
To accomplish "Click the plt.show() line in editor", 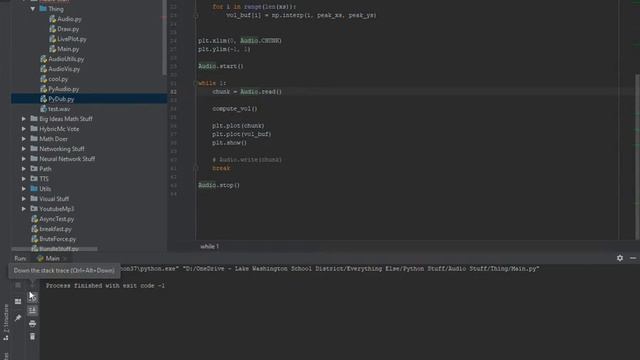I will coord(229,142).
